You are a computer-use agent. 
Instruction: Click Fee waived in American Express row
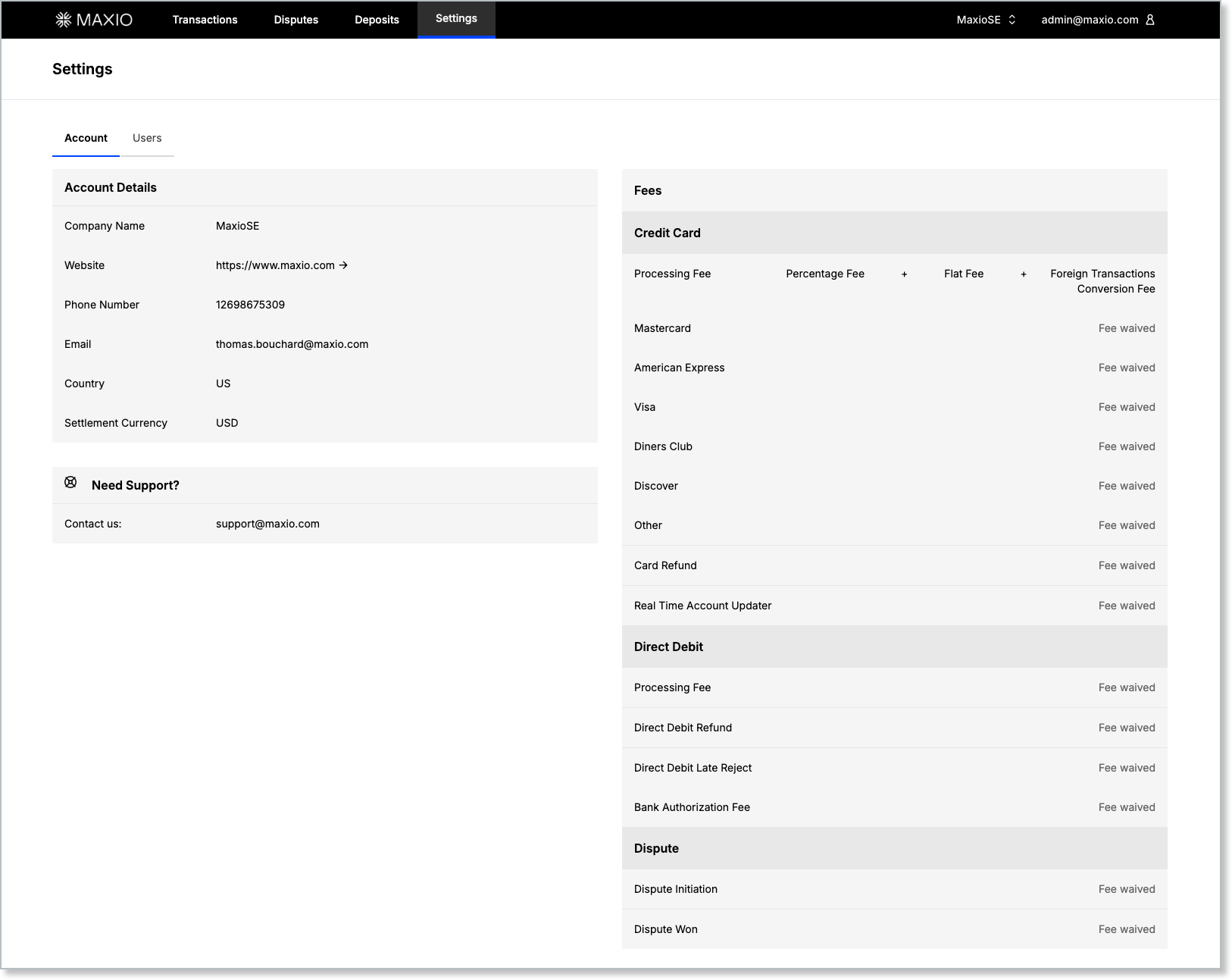[x=1127, y=368]
